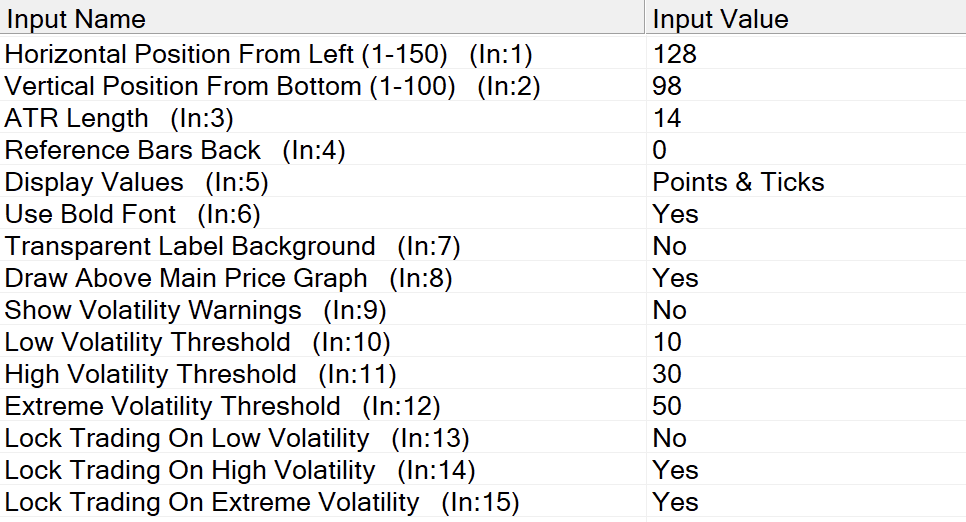Select the Show Volatility Warnings row name
This screenshot has height=522, width=966.
click(195, 310)
